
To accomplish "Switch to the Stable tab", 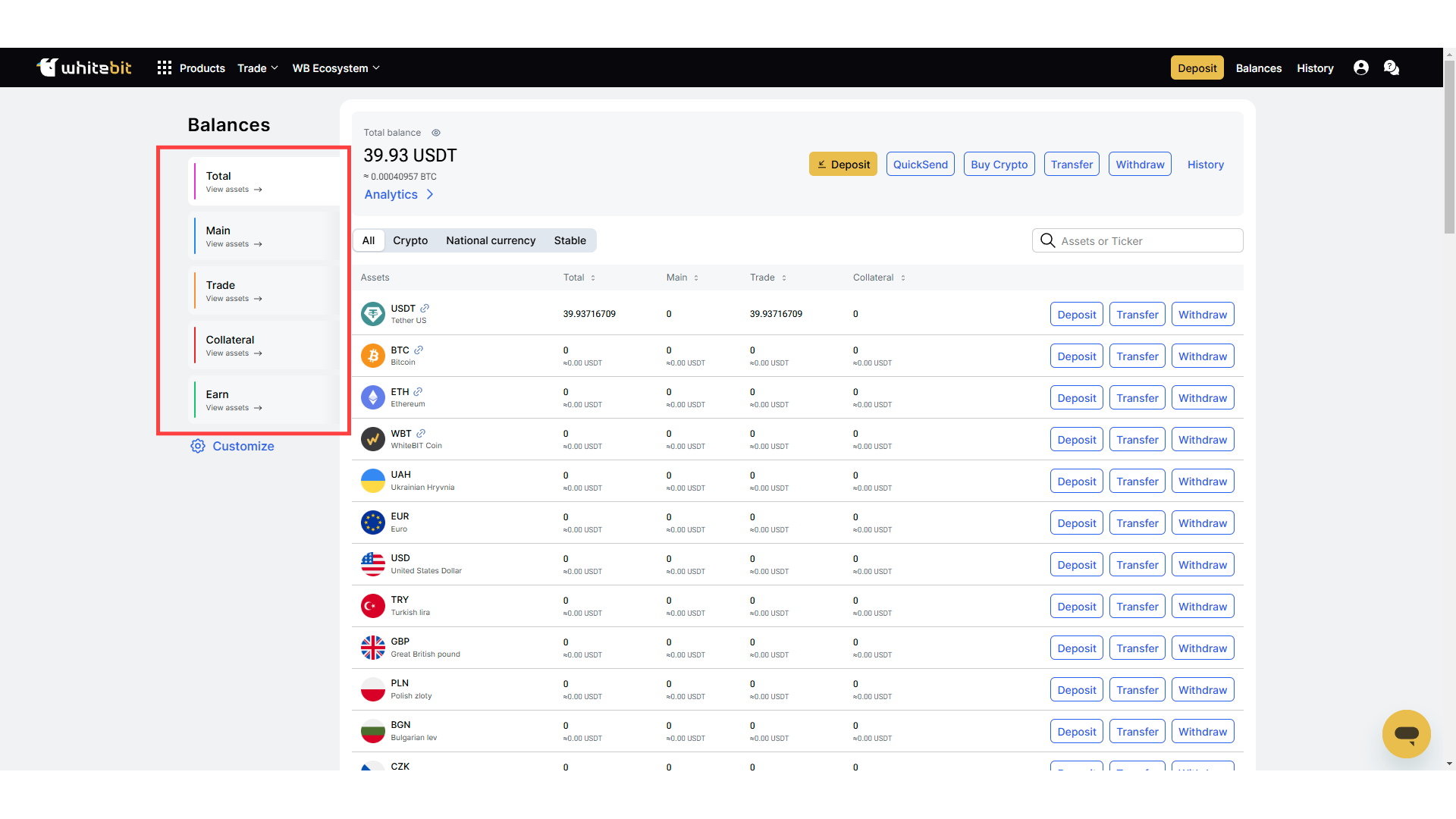I will (x=570, y=240).
